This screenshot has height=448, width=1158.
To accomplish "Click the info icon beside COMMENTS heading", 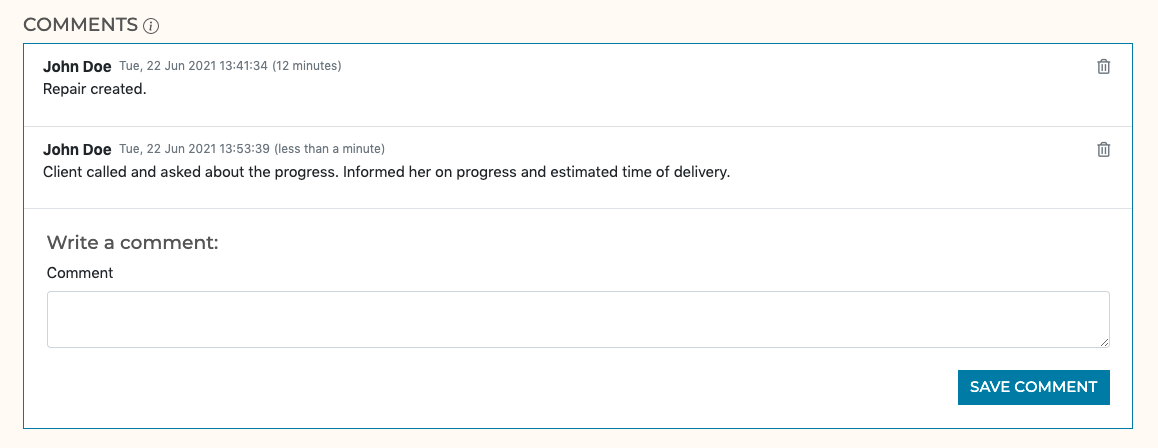I will click(151, 26).
